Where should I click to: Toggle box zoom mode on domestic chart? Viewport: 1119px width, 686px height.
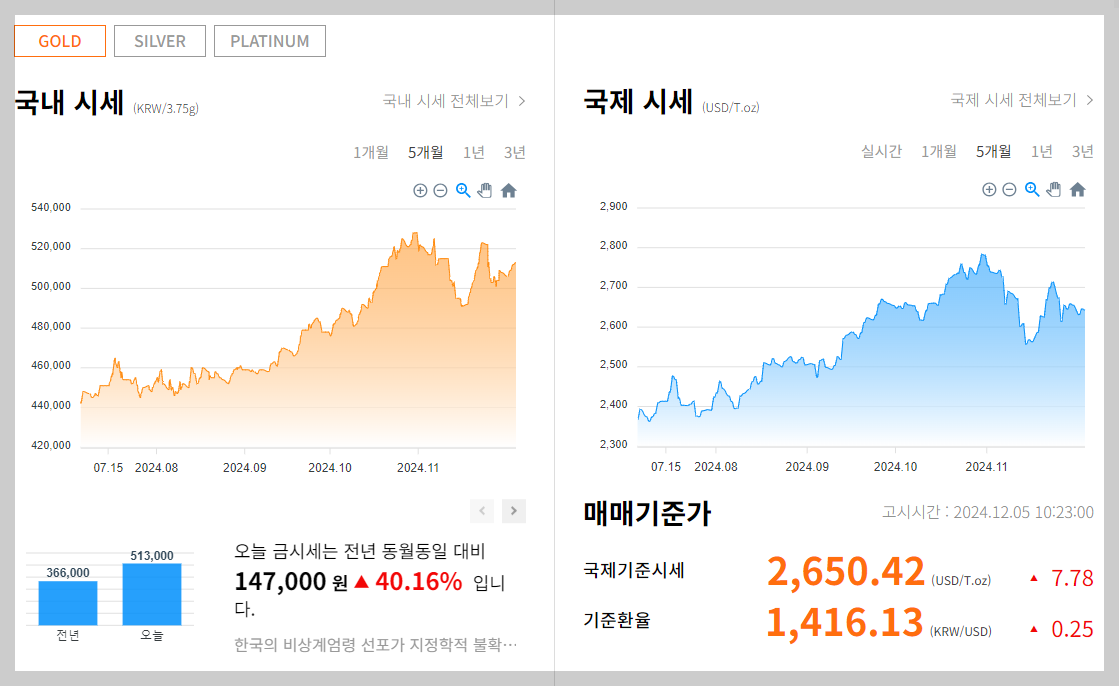[462, 190]
